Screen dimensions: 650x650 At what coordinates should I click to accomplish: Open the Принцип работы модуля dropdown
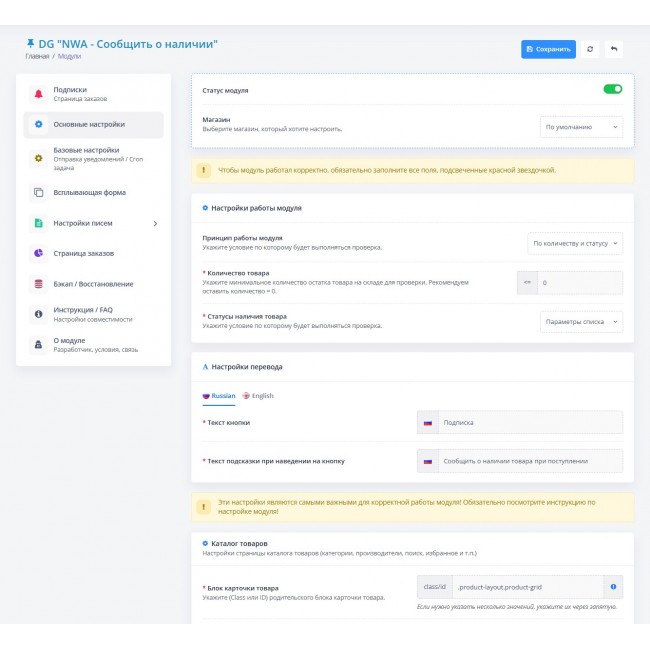tap(574, 243)
